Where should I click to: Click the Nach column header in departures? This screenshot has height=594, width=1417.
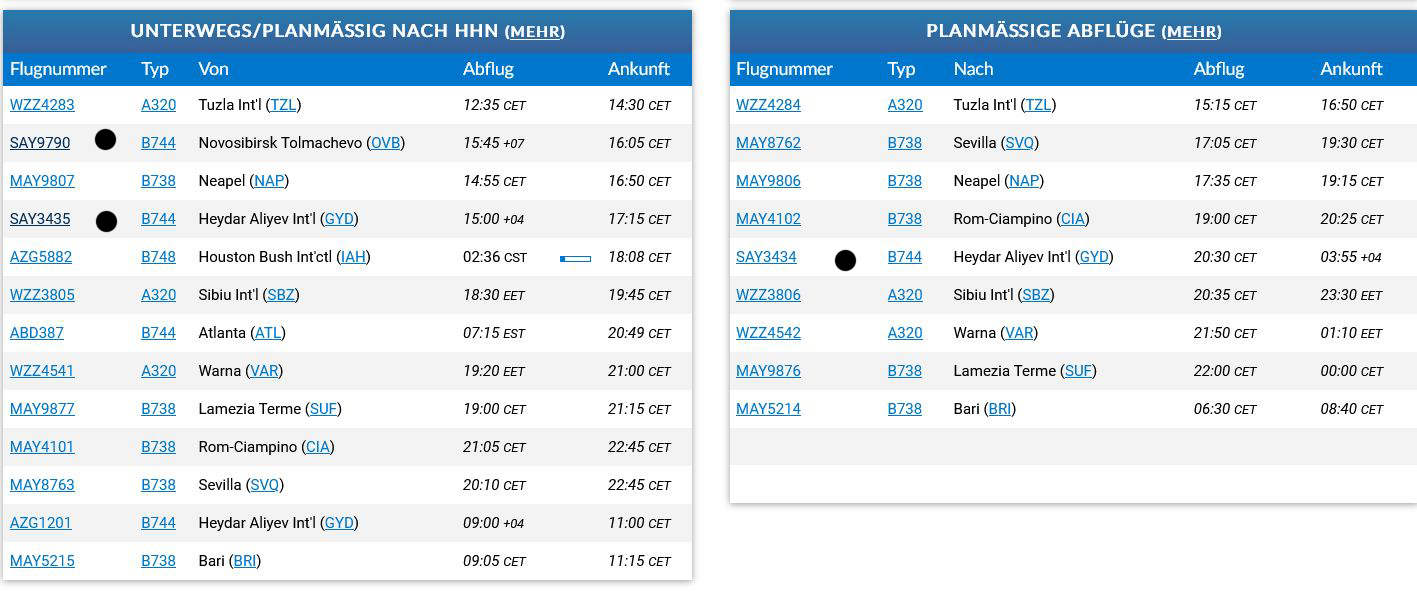pyautogui.click(x=973, y=69)
